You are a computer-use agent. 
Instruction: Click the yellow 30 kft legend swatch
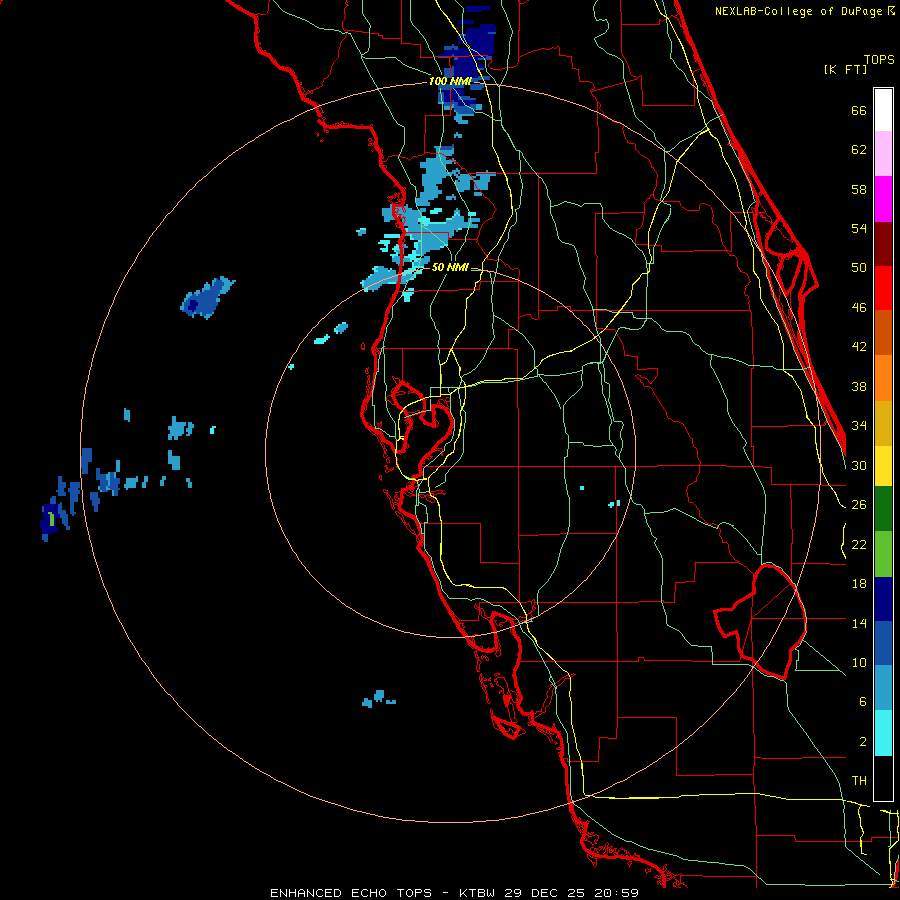(x=883, y=466)
